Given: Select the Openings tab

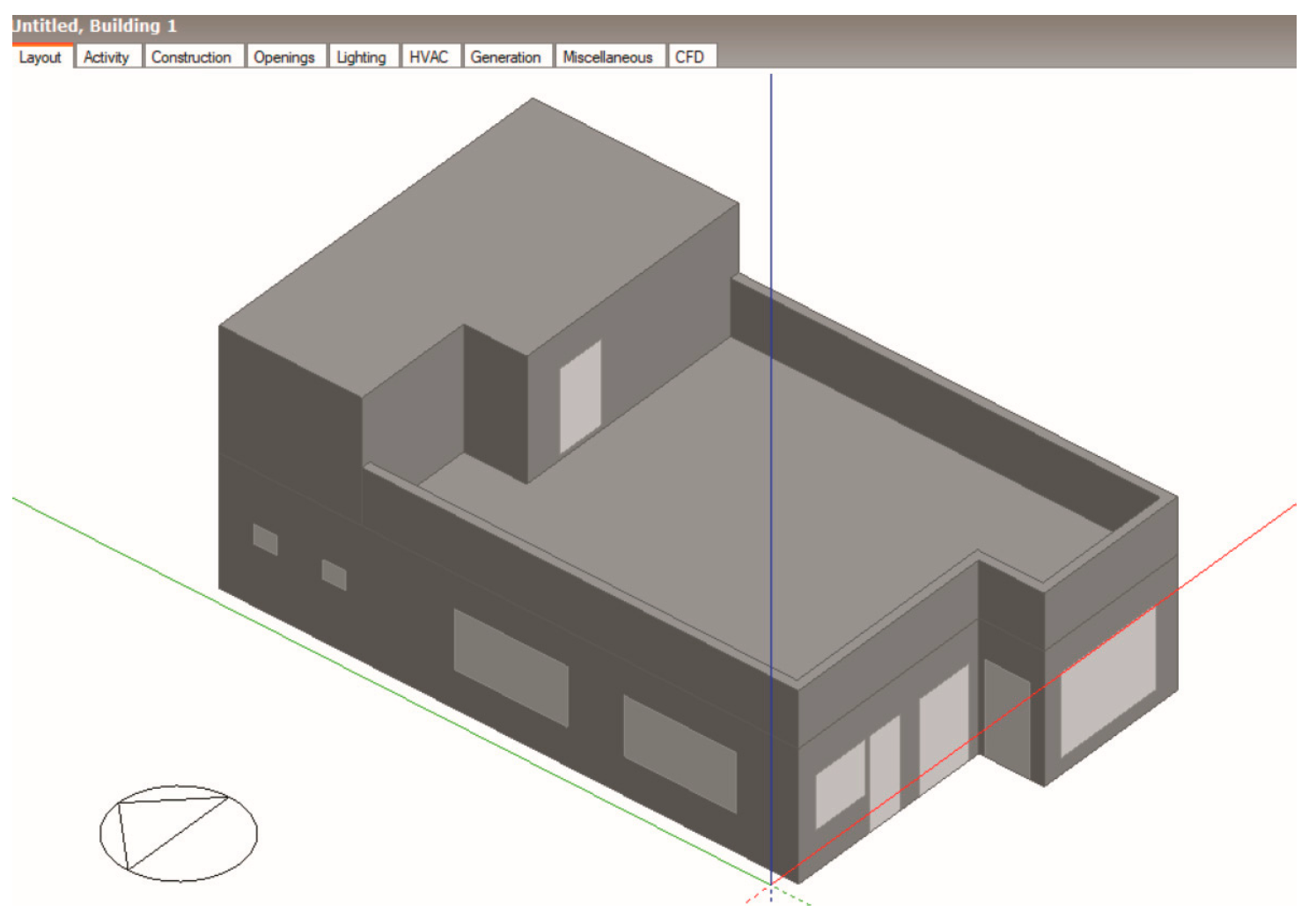Looking at the screenshot, I should coord(283,57).
